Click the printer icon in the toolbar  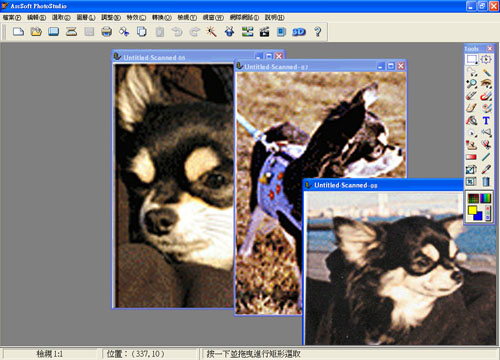[x=107, y=32]
